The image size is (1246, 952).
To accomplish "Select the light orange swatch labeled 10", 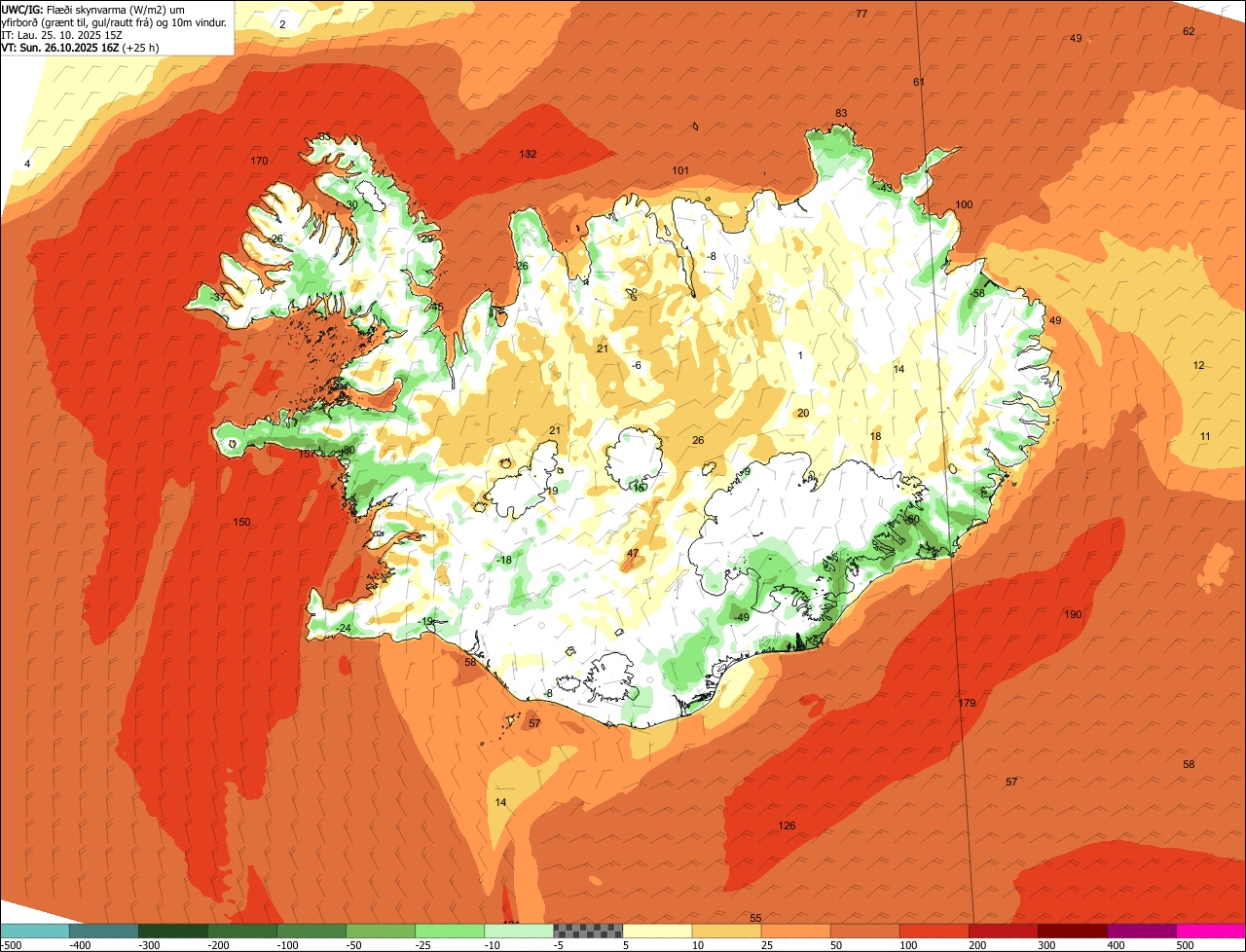I will pyautogui.click(x=726, y=931).
